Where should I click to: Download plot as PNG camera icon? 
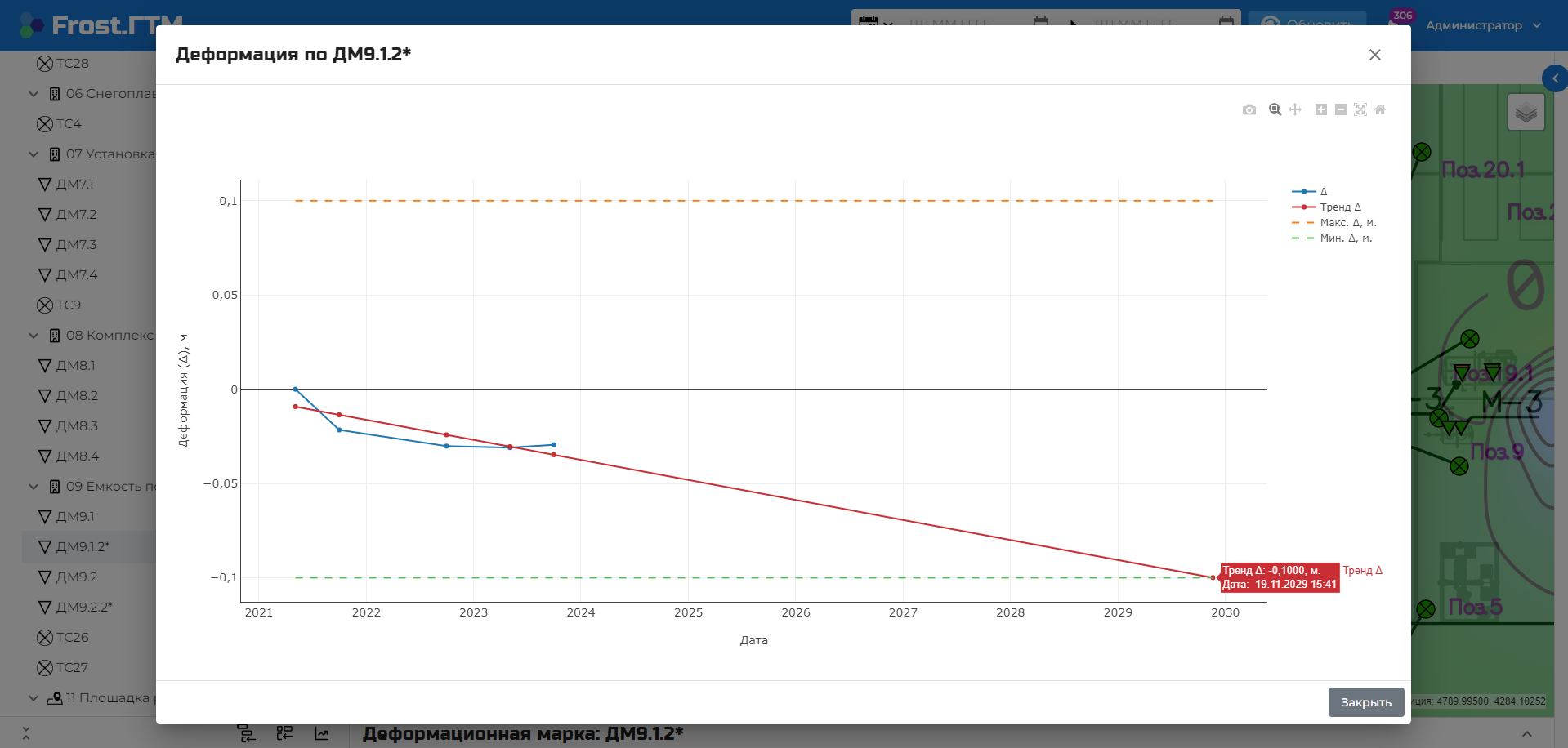pyautogui.click(x=1249, y=109)
